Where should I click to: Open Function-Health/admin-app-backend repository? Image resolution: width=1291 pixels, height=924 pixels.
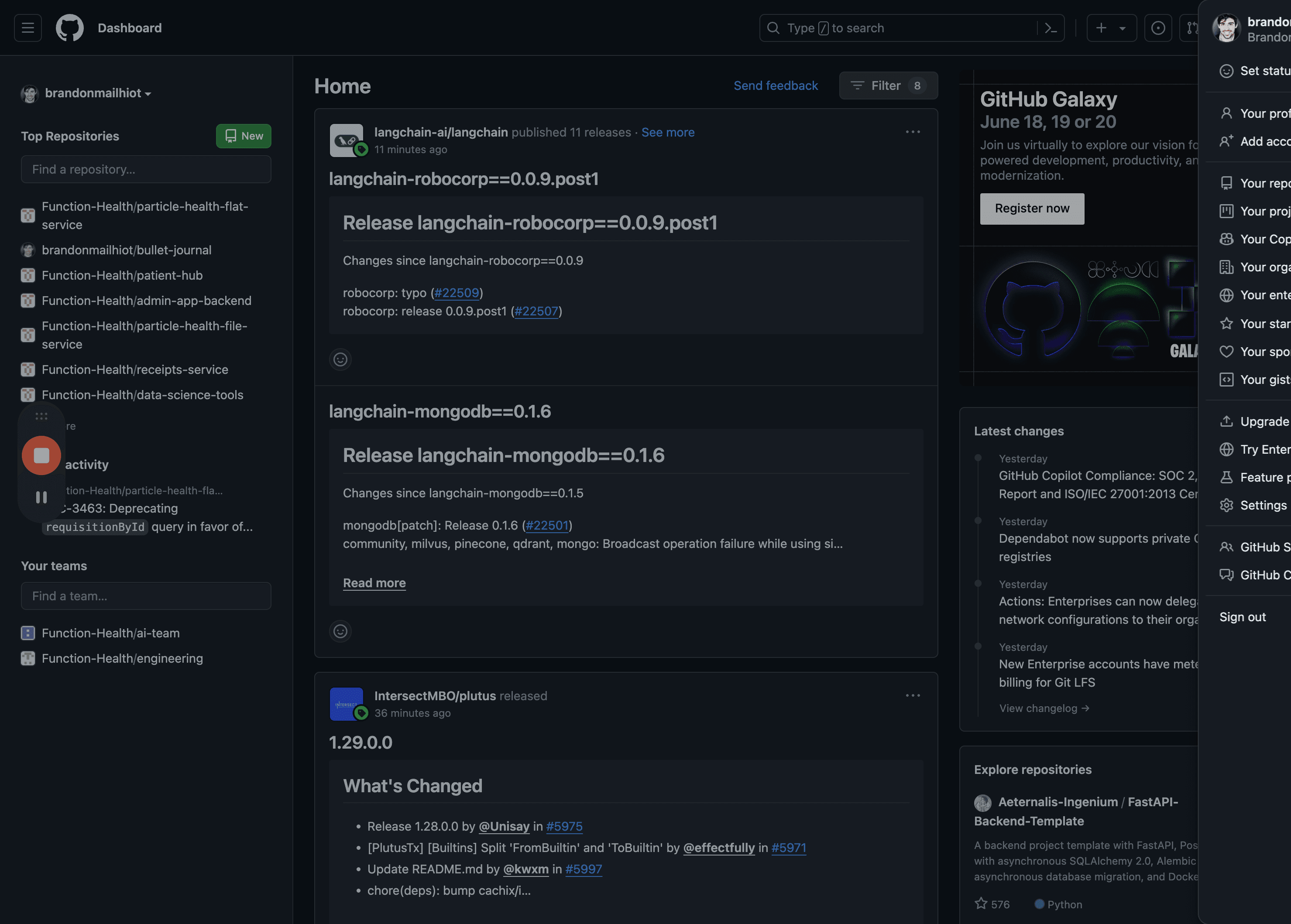pyautogui.click(x=146, y=301)
